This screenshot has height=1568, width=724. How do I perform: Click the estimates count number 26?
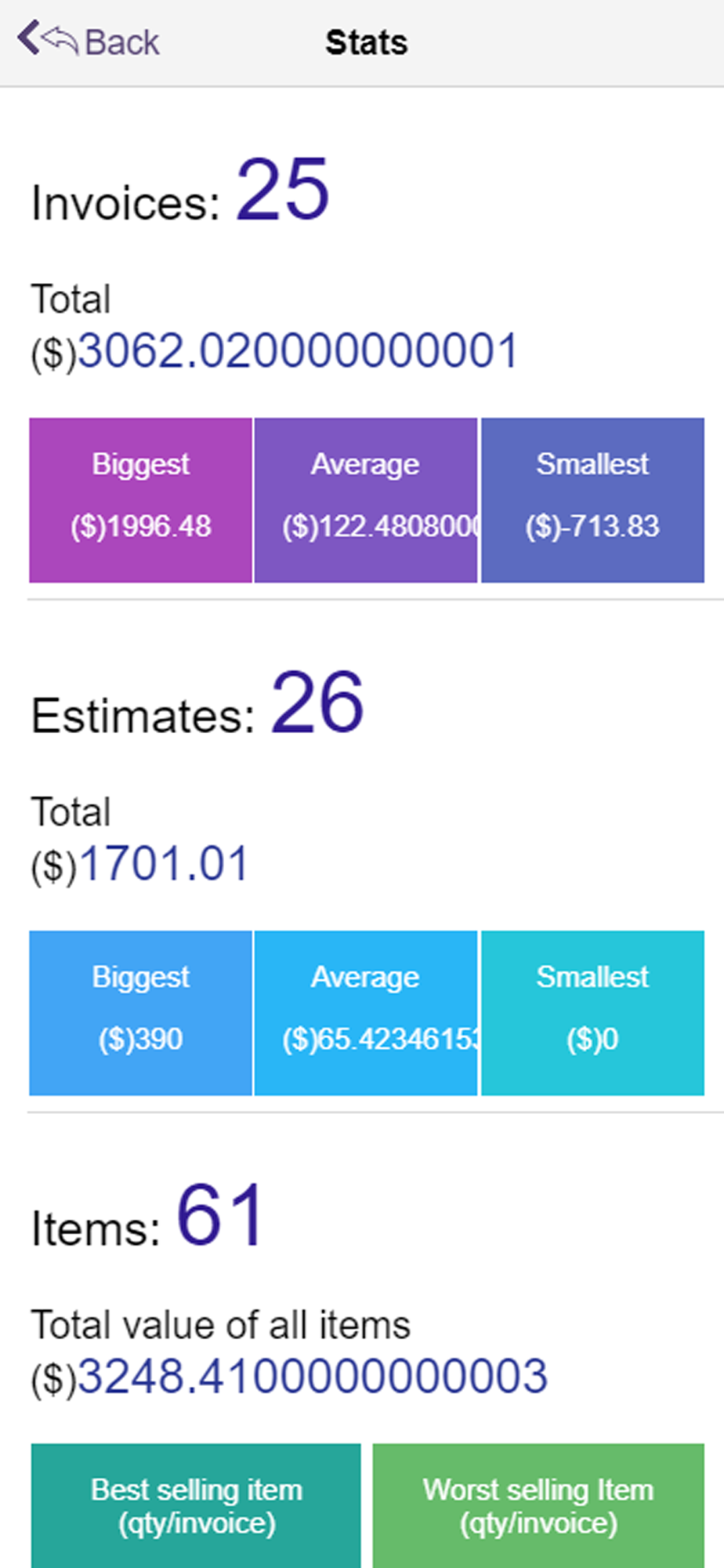(x=317, y=702)
